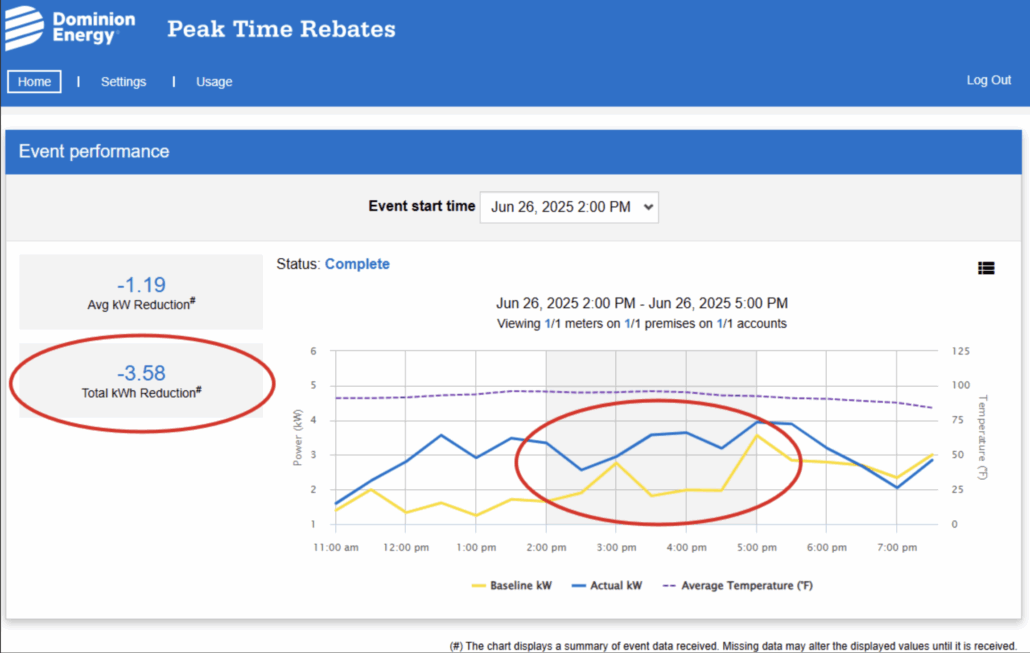Click the missing data footnote text
The height and width of the screenshot is (653, 1030).
tap(733, 646)
